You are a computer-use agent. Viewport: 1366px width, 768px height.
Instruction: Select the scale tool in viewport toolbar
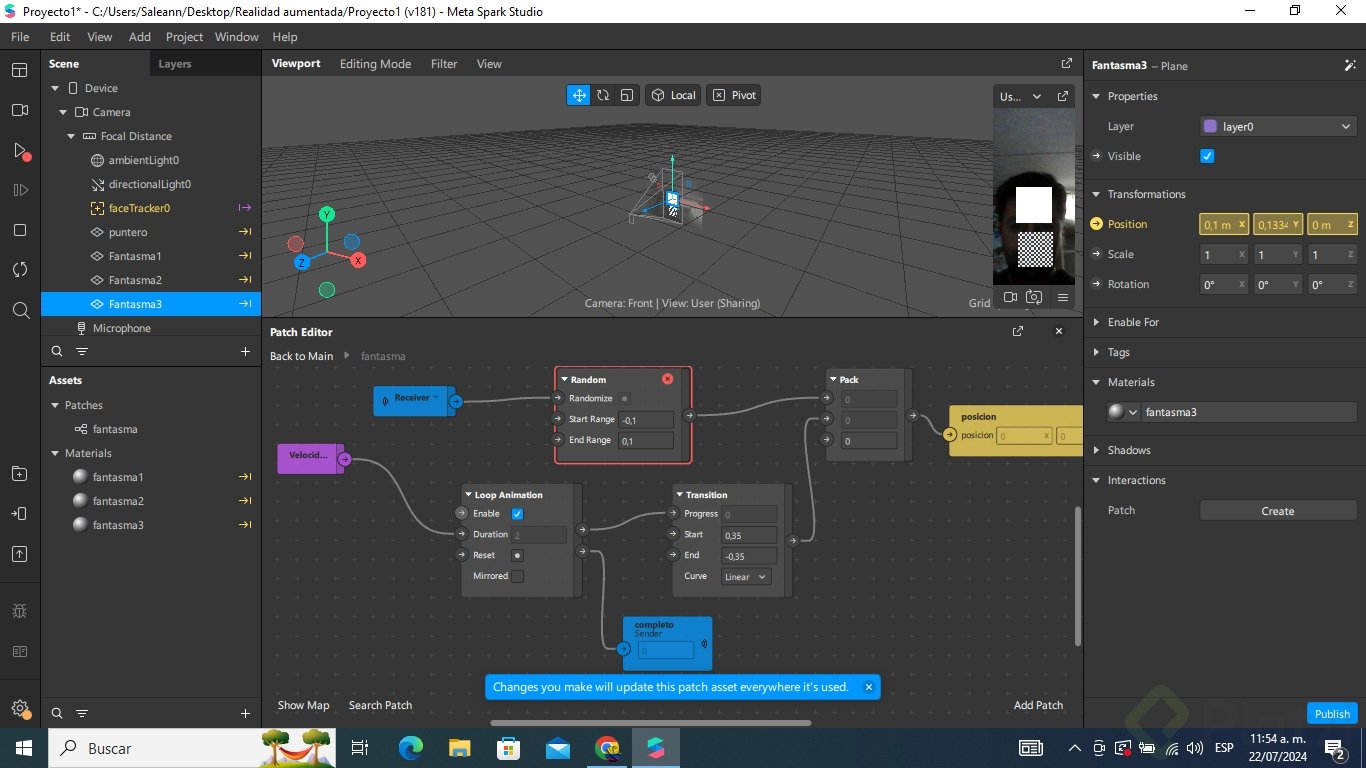pyautogui.click(x=627, y=95)
